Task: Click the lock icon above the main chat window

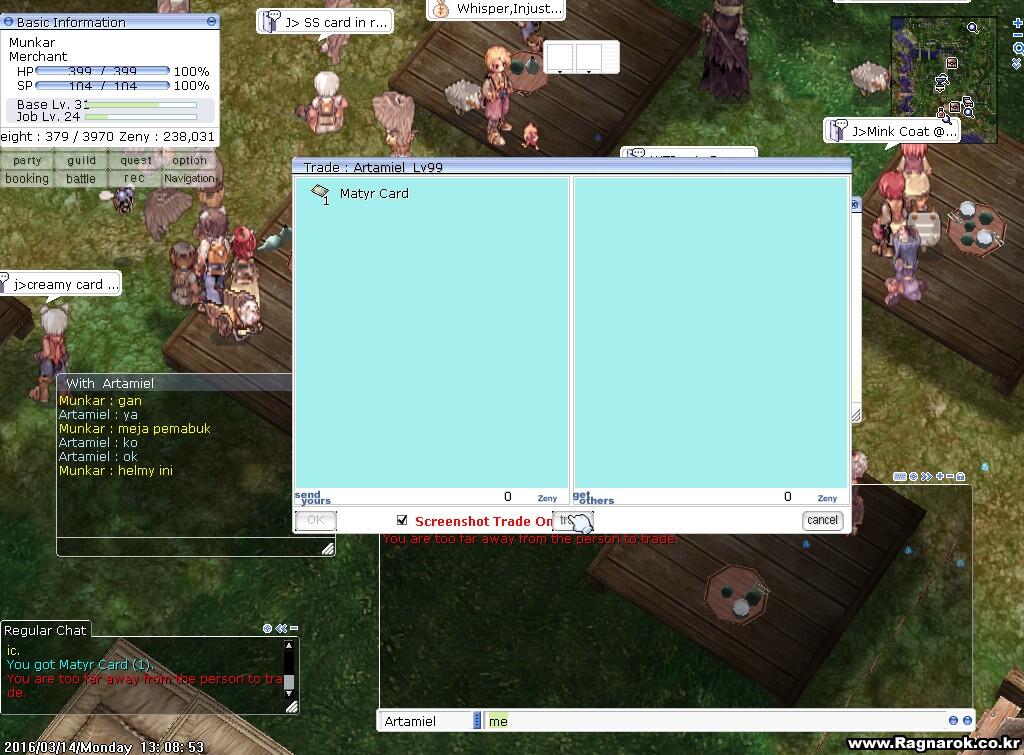Action: pyautogui.click(x=961, y=477)
